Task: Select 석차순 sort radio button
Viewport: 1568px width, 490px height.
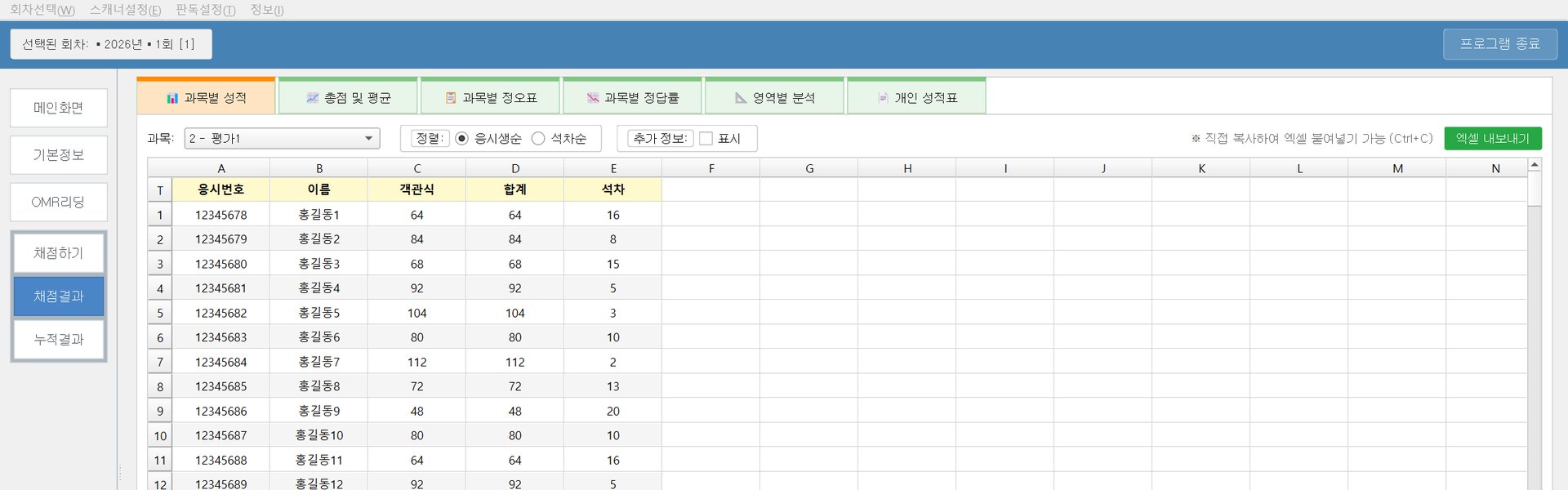Action: click(x=538, y=139)
